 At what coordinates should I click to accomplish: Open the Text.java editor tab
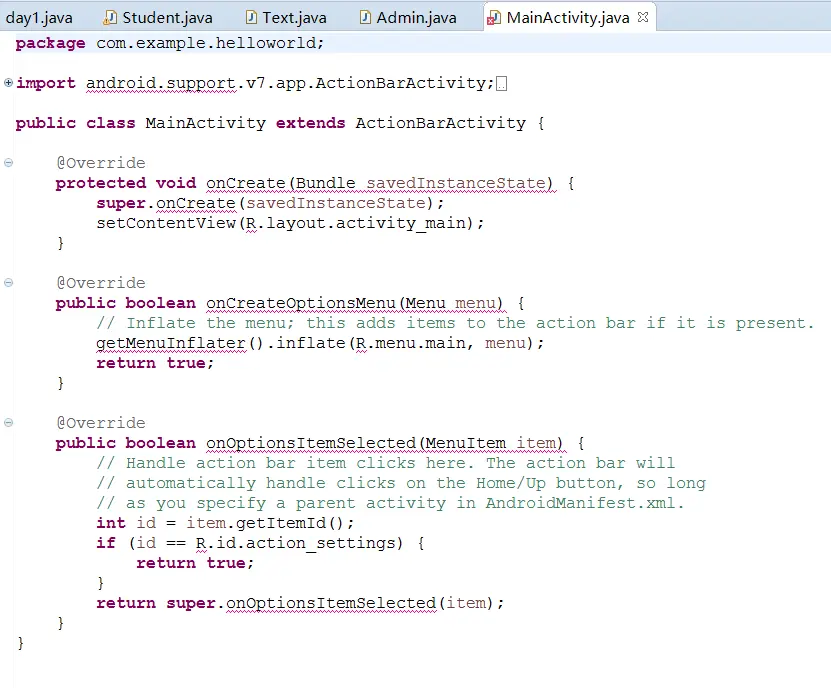point(287,17)
